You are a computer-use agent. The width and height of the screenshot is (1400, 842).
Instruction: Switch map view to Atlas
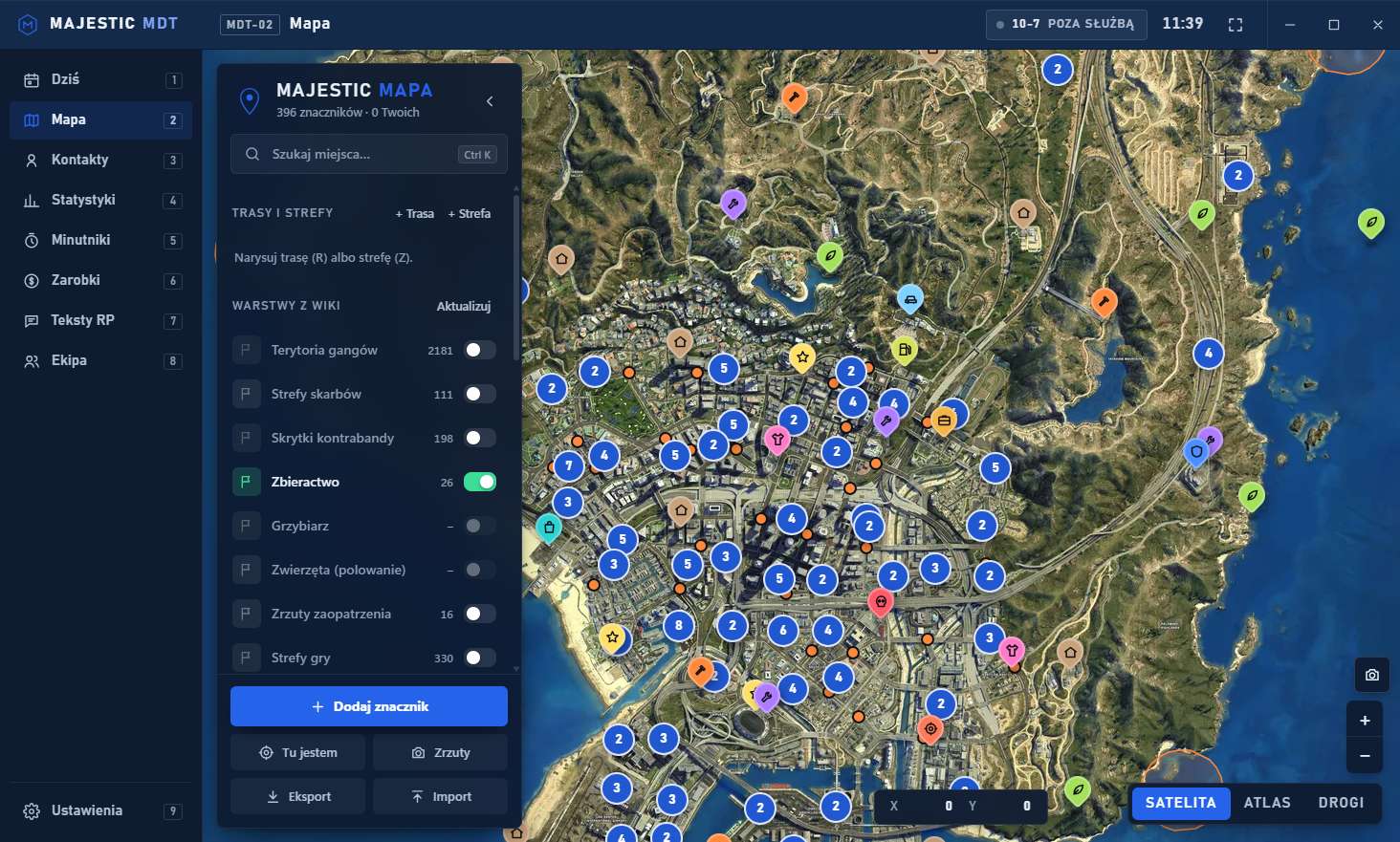click(x=1267, y=803)
